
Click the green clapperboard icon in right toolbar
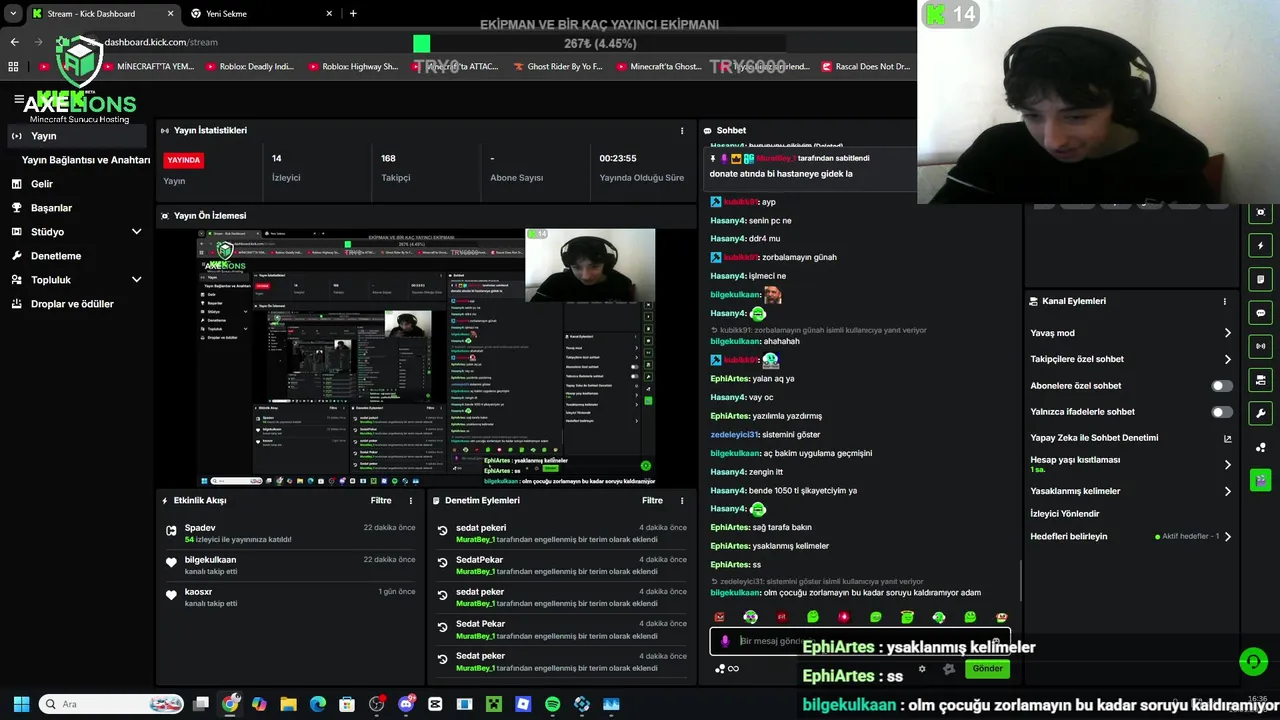pos(1260,480)
